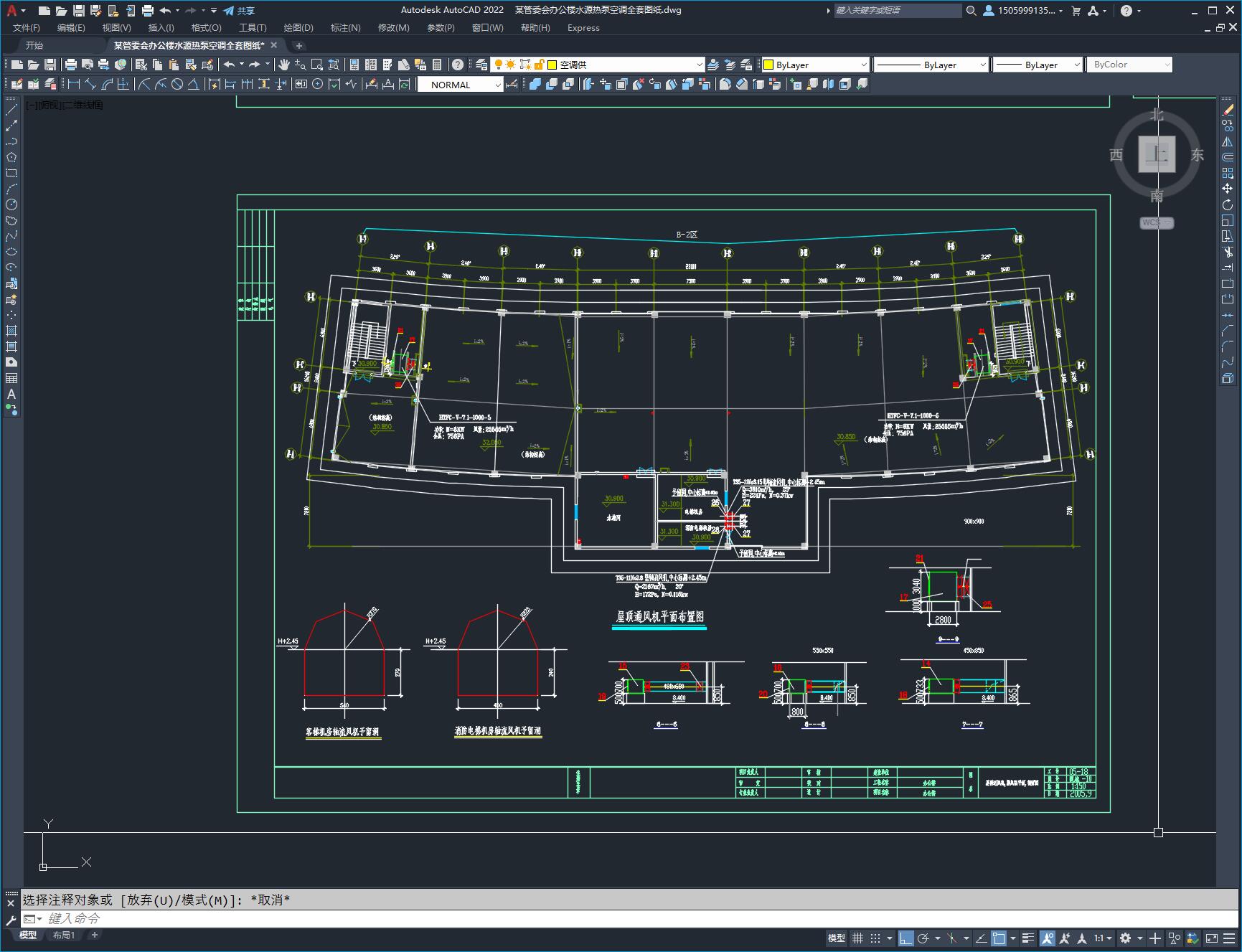Click the Erase tool in modify toolbar
Screen dimensions: 1242x952
click(x=1228, y=110)
